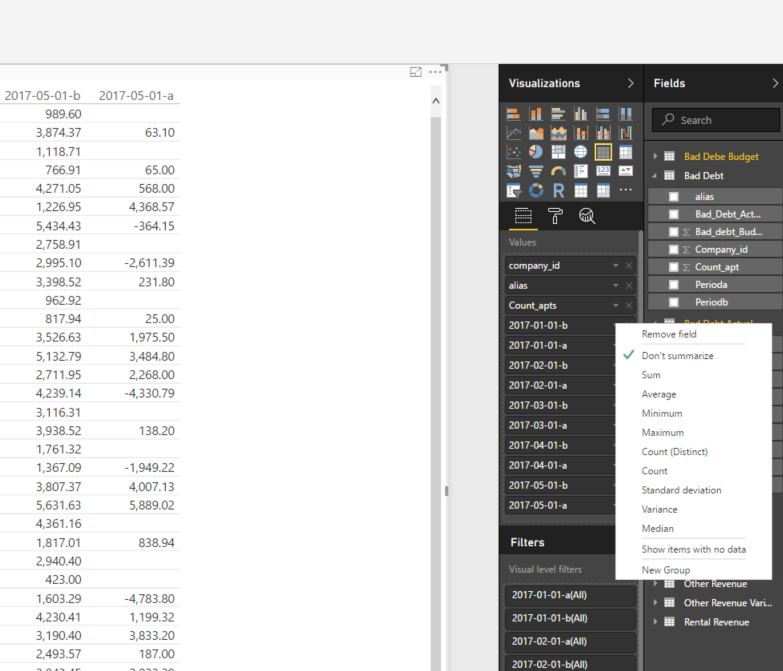Remove company_id with its X button
This screenshot has width=783, height=671.
coord(629,266)
